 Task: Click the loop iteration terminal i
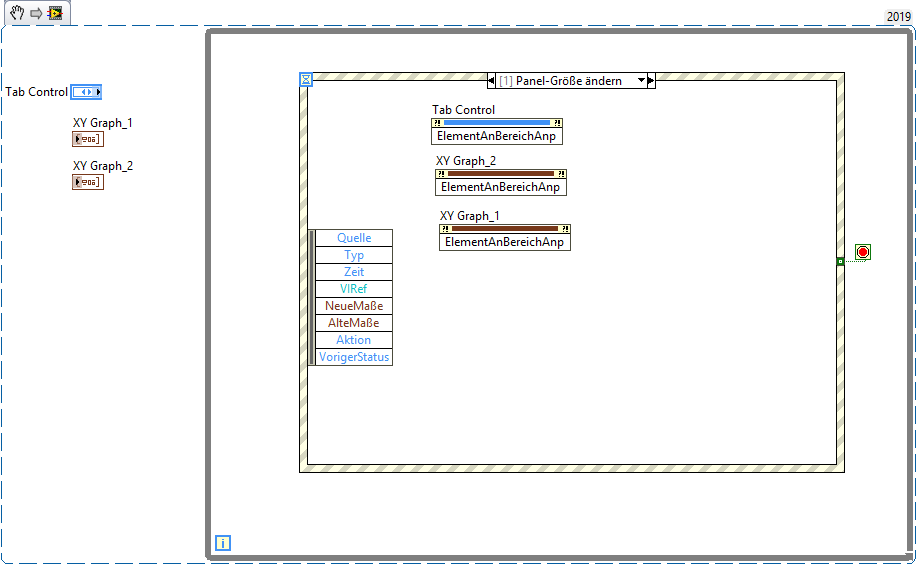[223, 543]
